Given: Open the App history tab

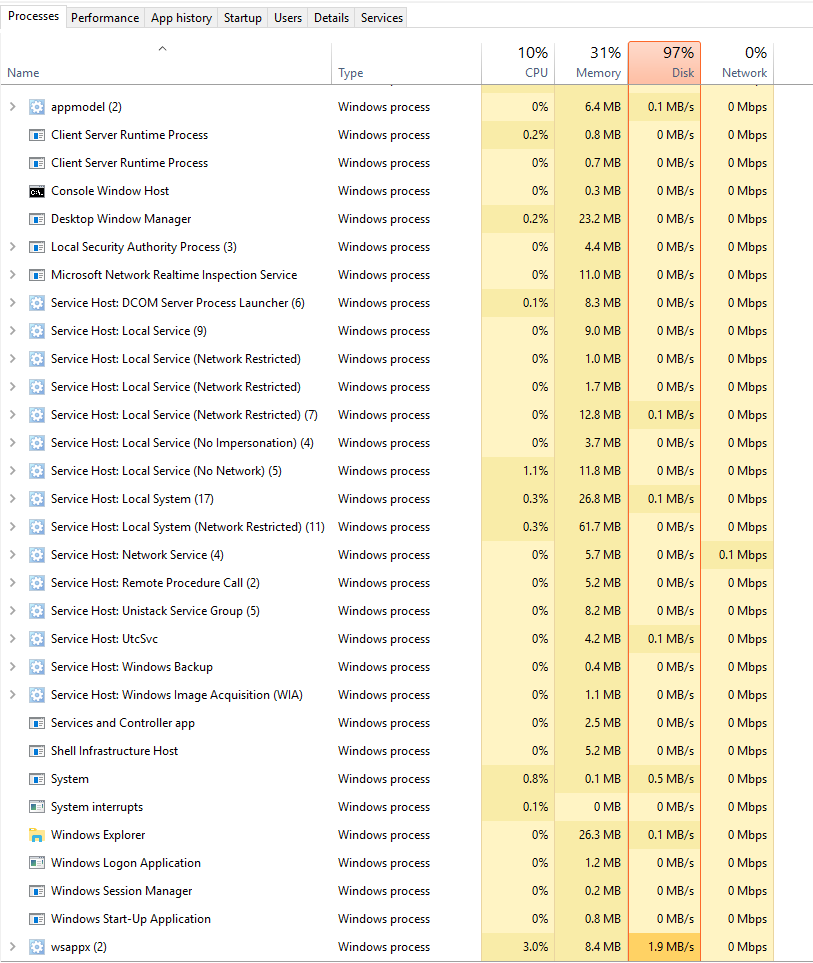Looking at the screenshot, I should (181, 18).
